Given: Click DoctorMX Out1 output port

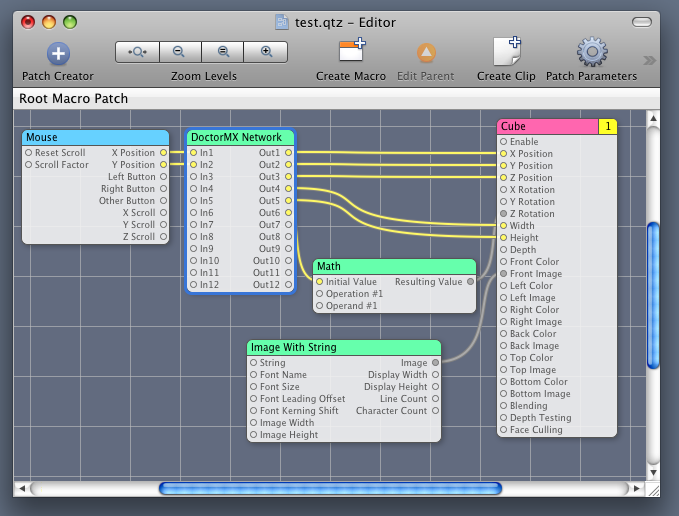Looking at the screenshot, I should [x=288, y=153].
